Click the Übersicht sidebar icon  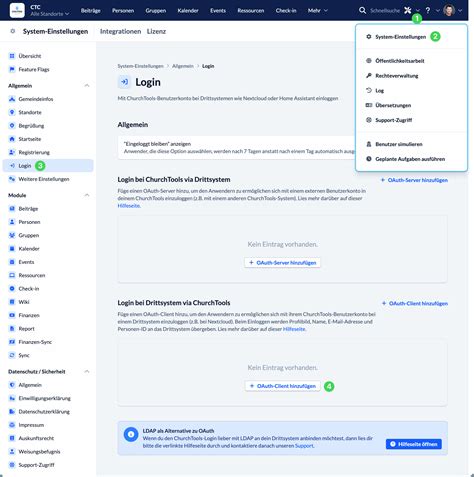click(x=12, y=56)
